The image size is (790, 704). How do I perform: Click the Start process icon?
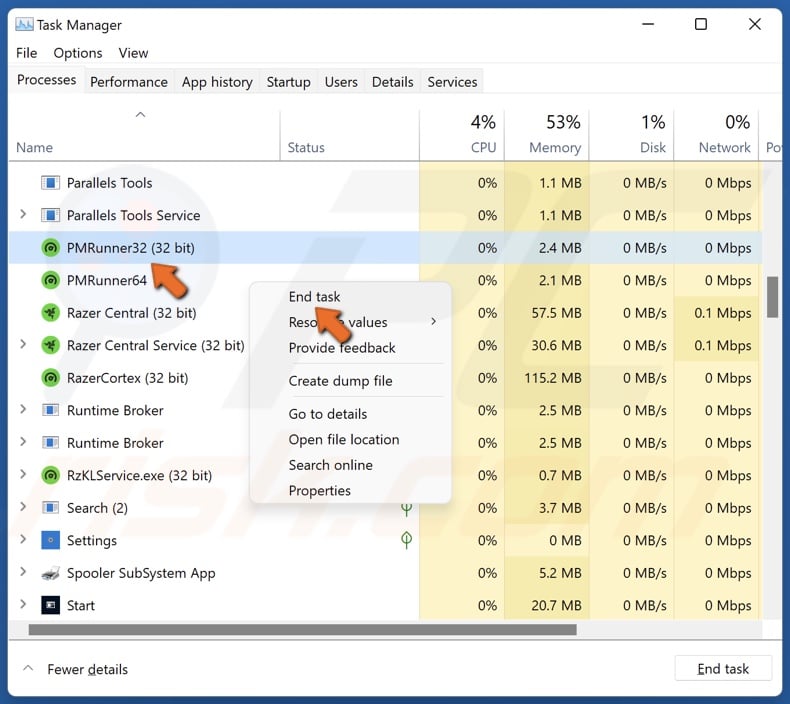[x=50, y=605]
